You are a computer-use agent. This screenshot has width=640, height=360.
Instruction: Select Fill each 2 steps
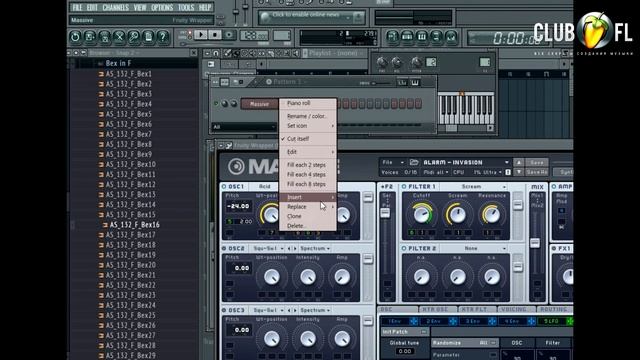click(x=308, y=165)
